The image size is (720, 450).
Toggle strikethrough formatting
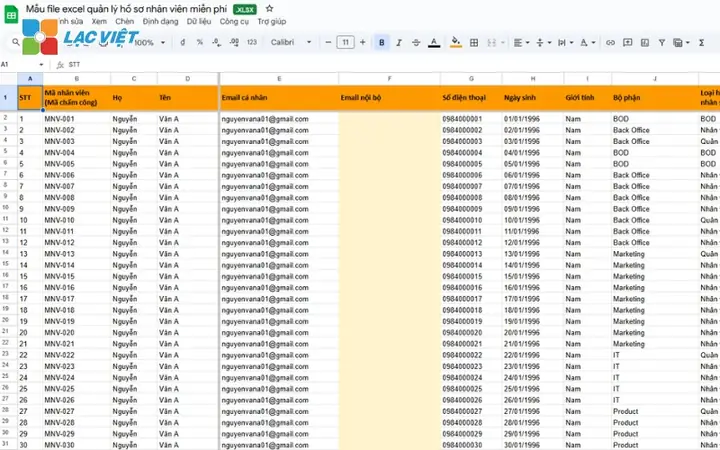(416, 42)
